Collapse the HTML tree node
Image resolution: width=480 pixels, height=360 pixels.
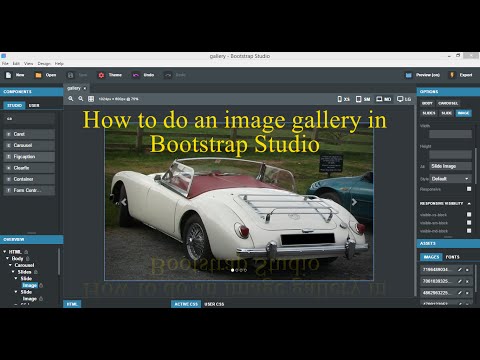click(x=5, y=252)
